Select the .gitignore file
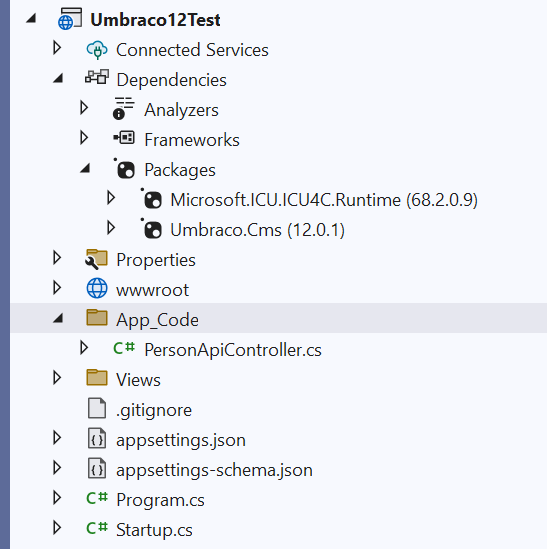Viewport: 547px width, 549px height. pyautogui.click(x=154, y=410)
